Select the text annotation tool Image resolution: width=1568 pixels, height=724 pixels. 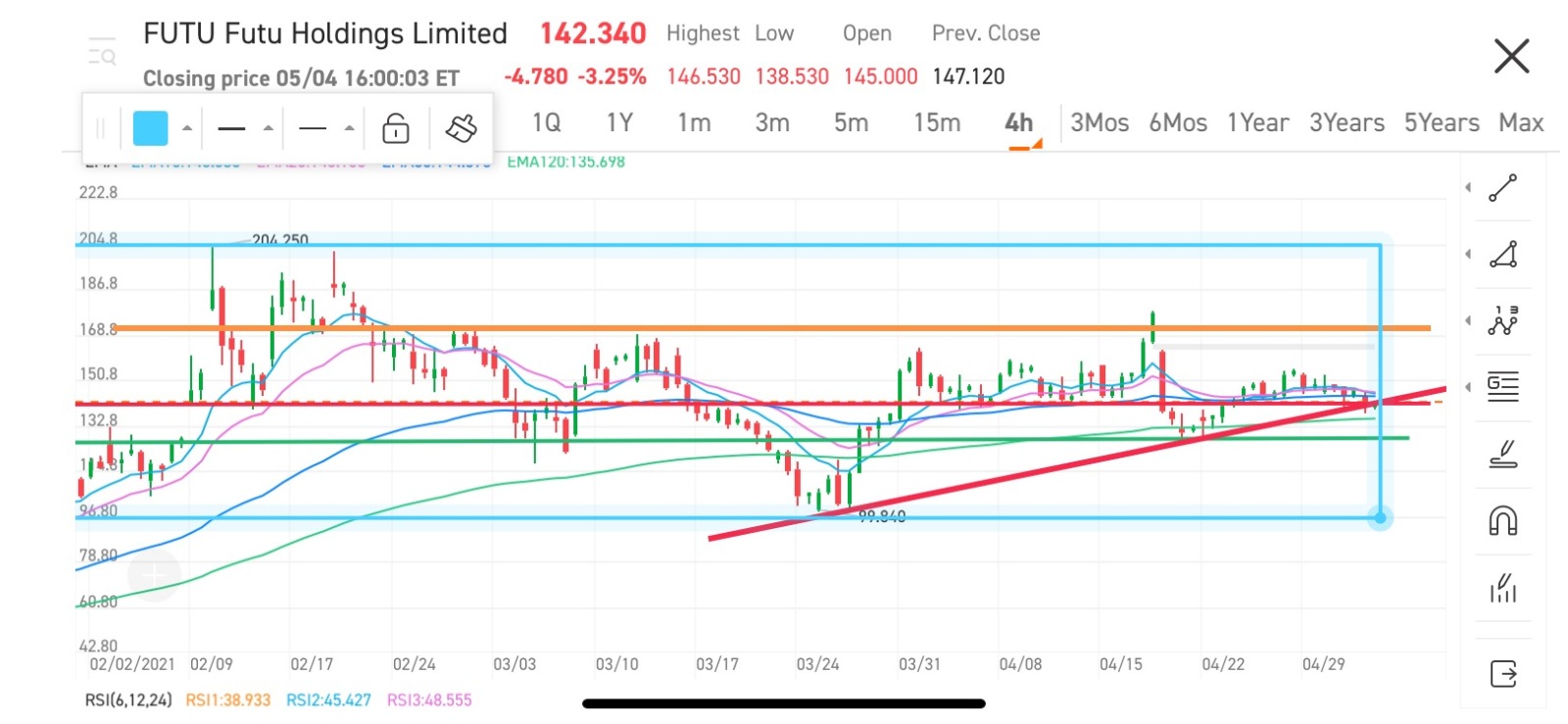(x=1502, y=387)
